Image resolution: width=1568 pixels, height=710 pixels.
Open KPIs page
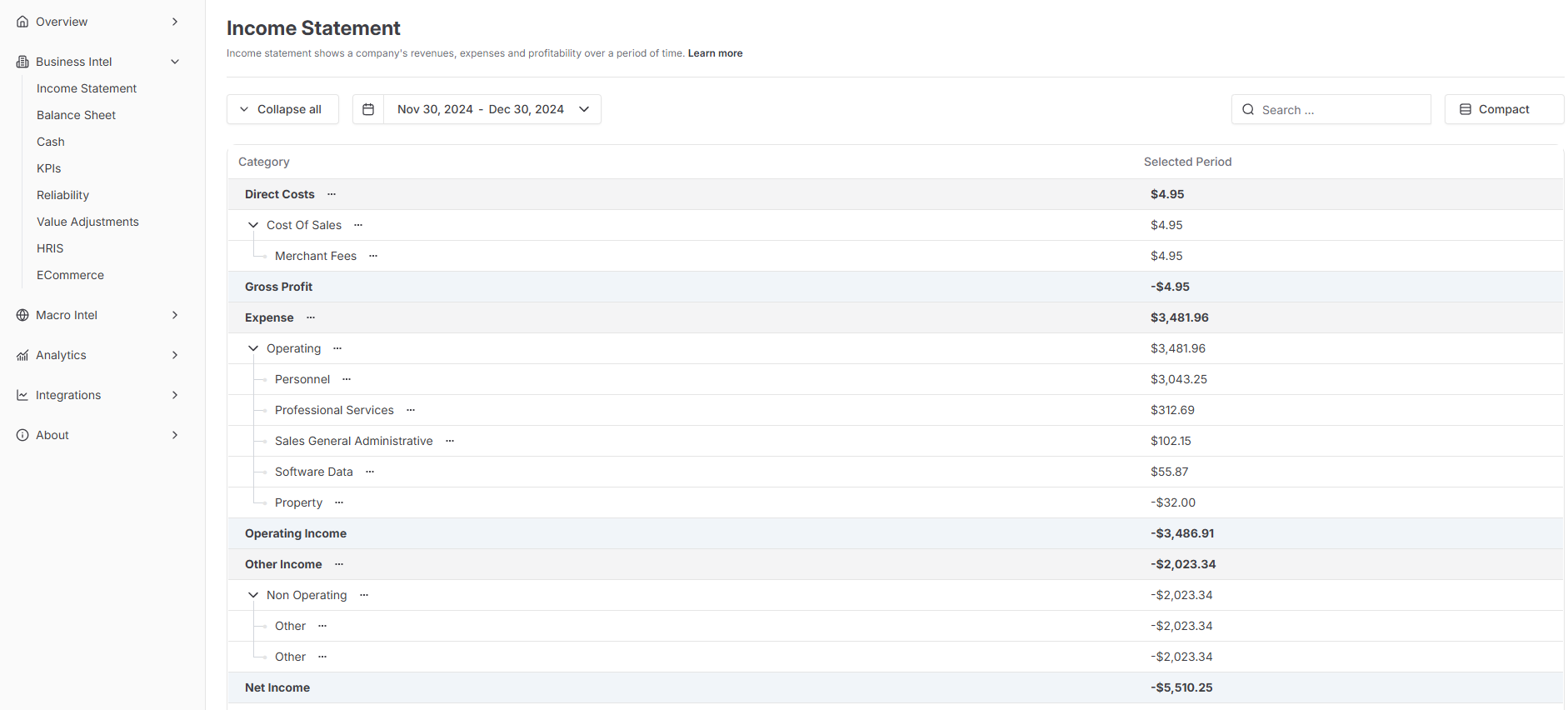pos(49,168)
